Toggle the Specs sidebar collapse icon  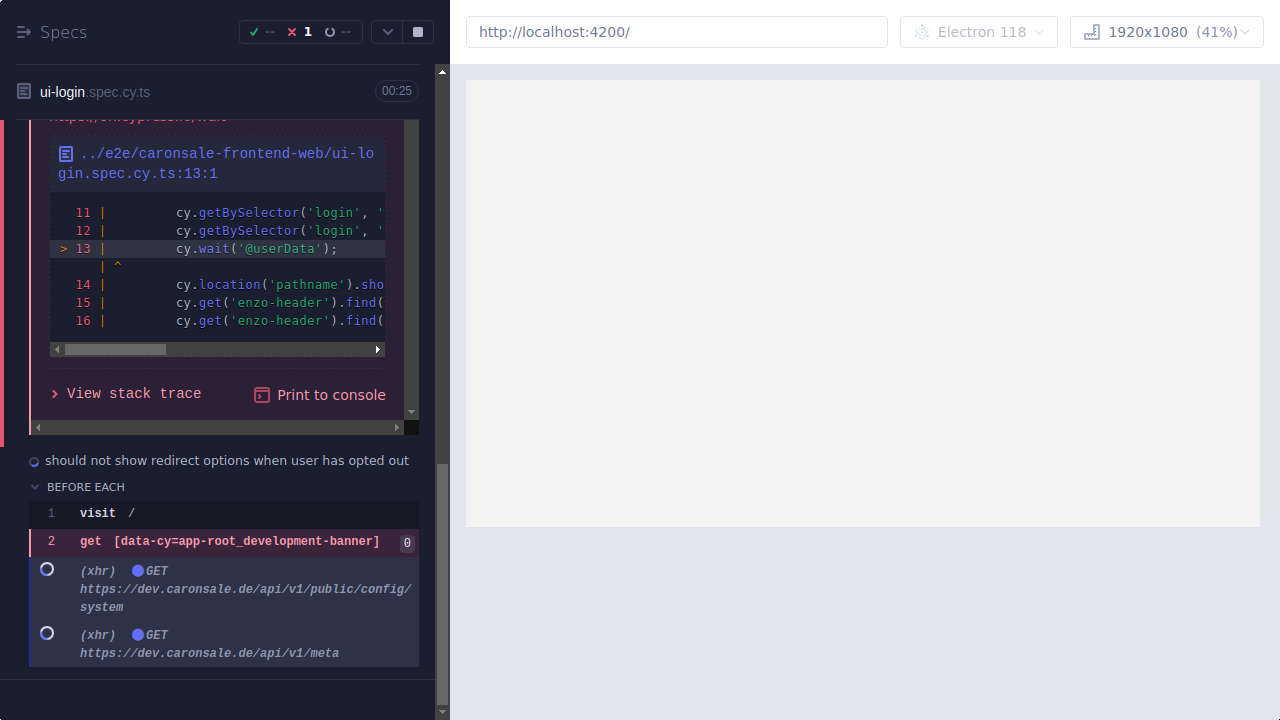point(24,31)
